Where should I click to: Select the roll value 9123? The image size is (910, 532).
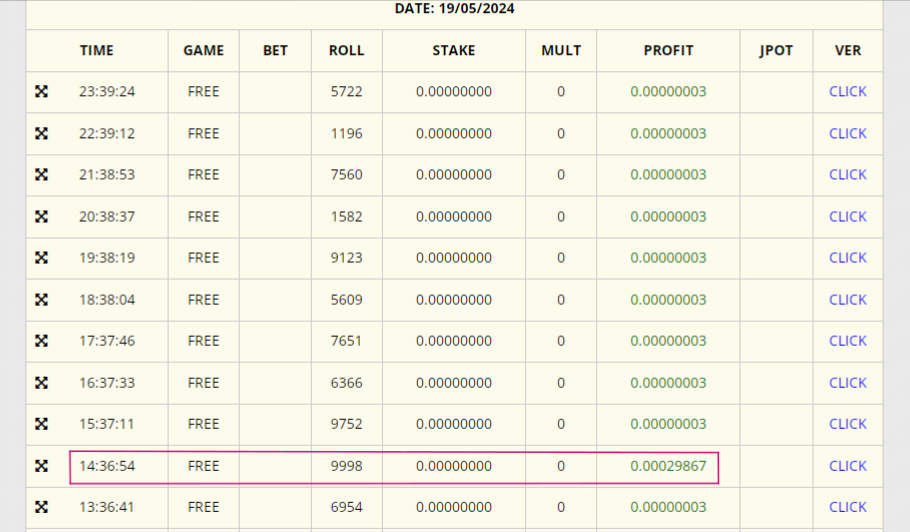coord(346,258)
